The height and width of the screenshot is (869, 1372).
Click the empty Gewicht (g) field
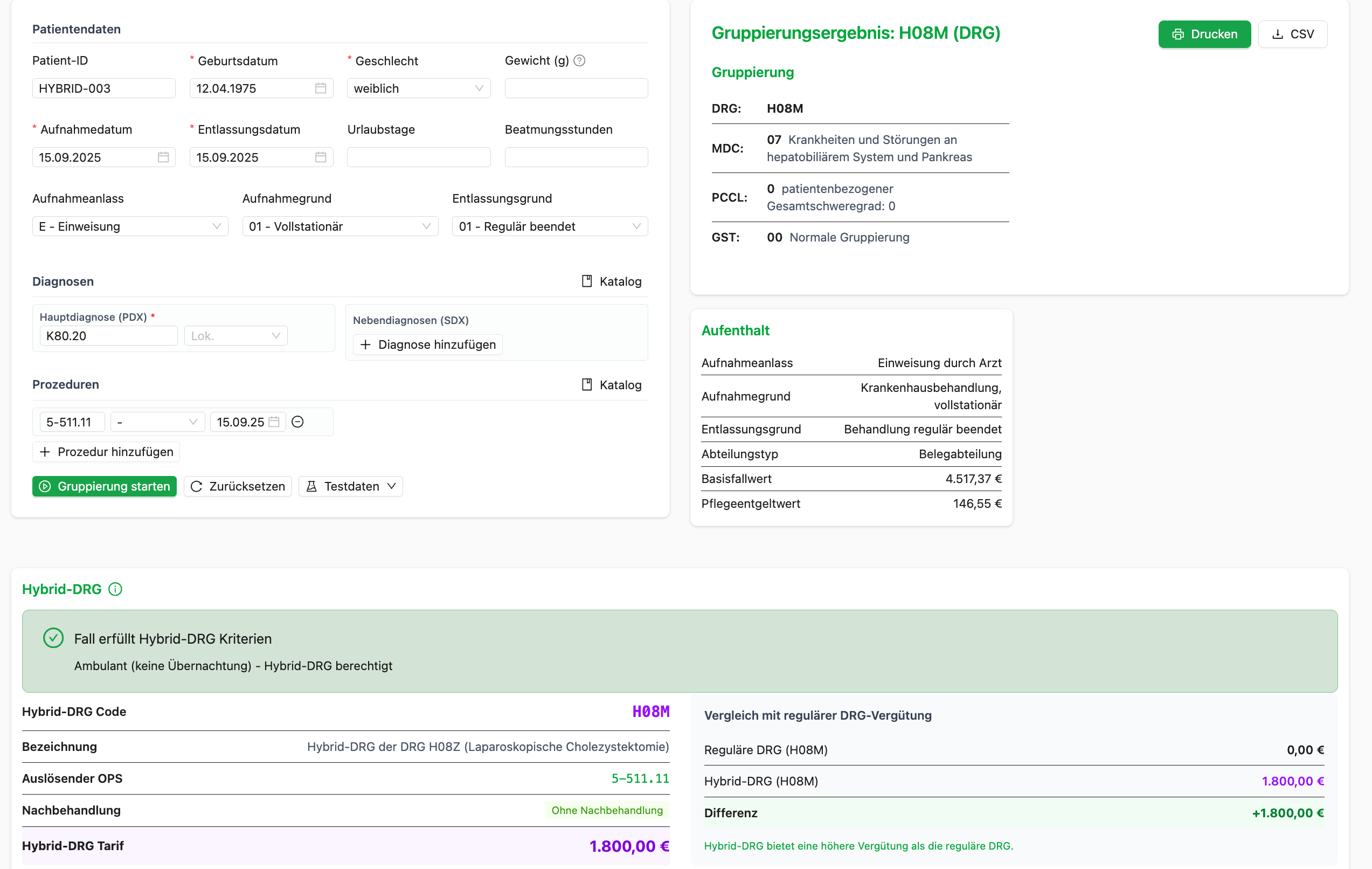576,88
